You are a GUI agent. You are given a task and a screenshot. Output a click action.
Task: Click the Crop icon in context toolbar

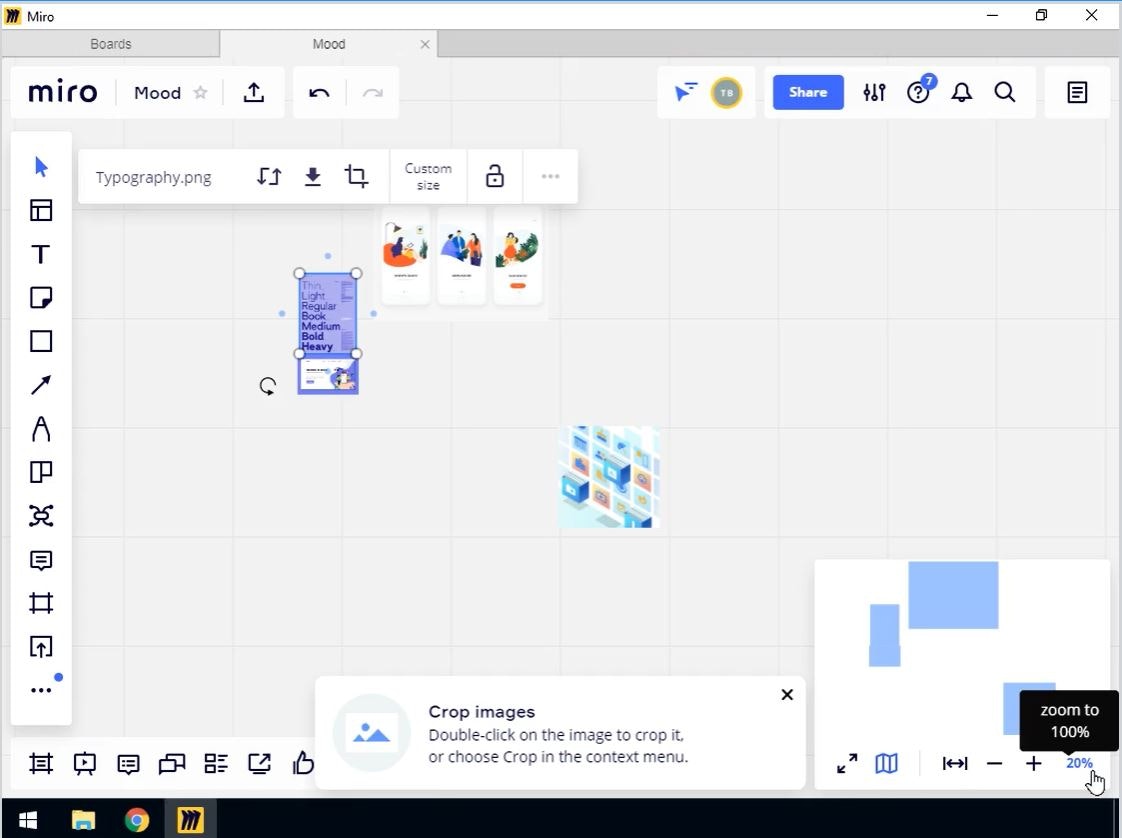point(356,176)
